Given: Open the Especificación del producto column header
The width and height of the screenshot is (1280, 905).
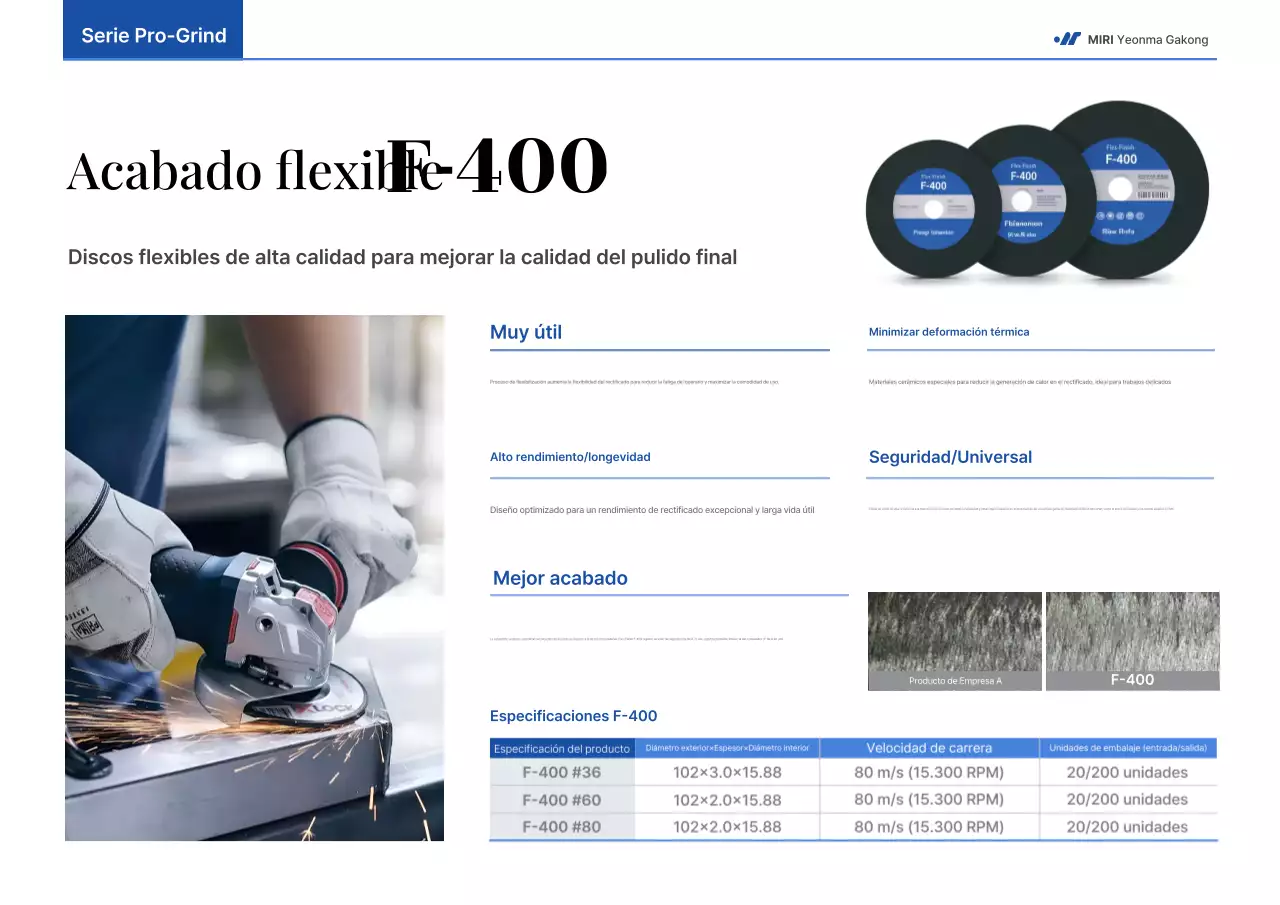Looking at the screenshot, I should pyautogui.click(x=562, y=747).
